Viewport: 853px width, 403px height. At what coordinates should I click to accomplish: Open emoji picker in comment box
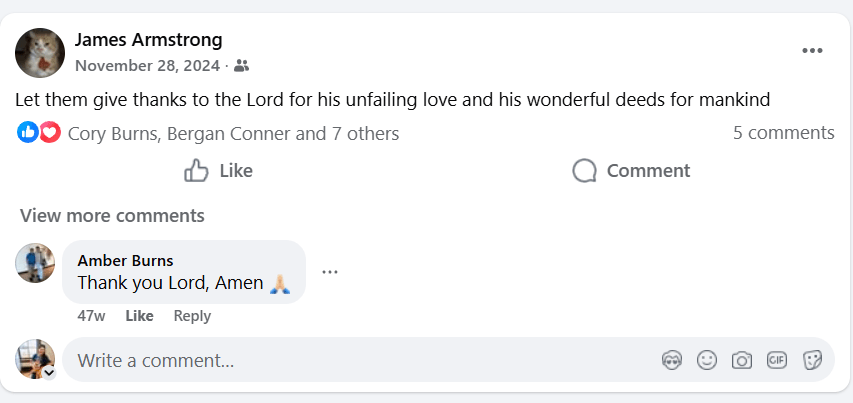click(707, 360)
